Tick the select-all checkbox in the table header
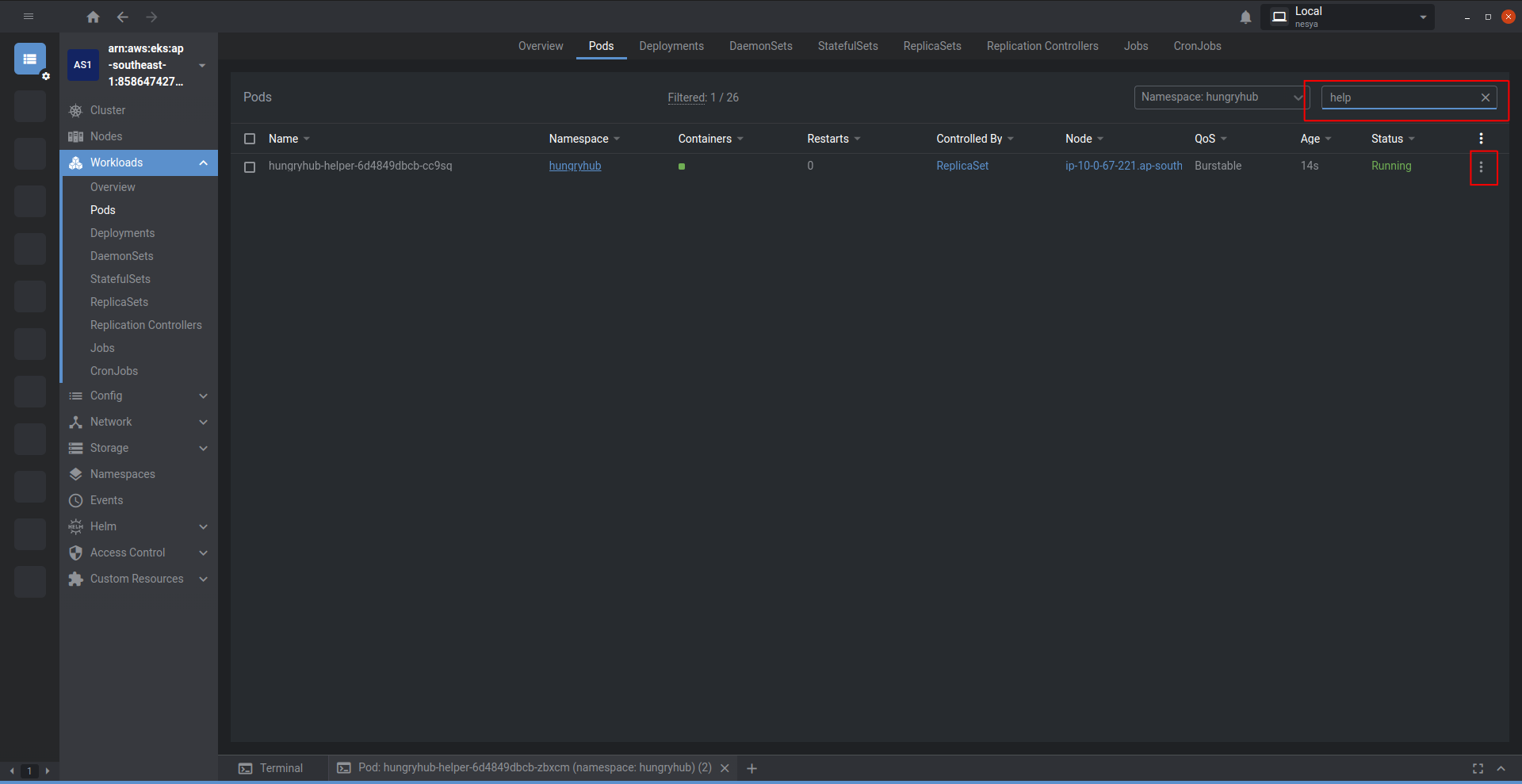 click(x=250, y=139)
